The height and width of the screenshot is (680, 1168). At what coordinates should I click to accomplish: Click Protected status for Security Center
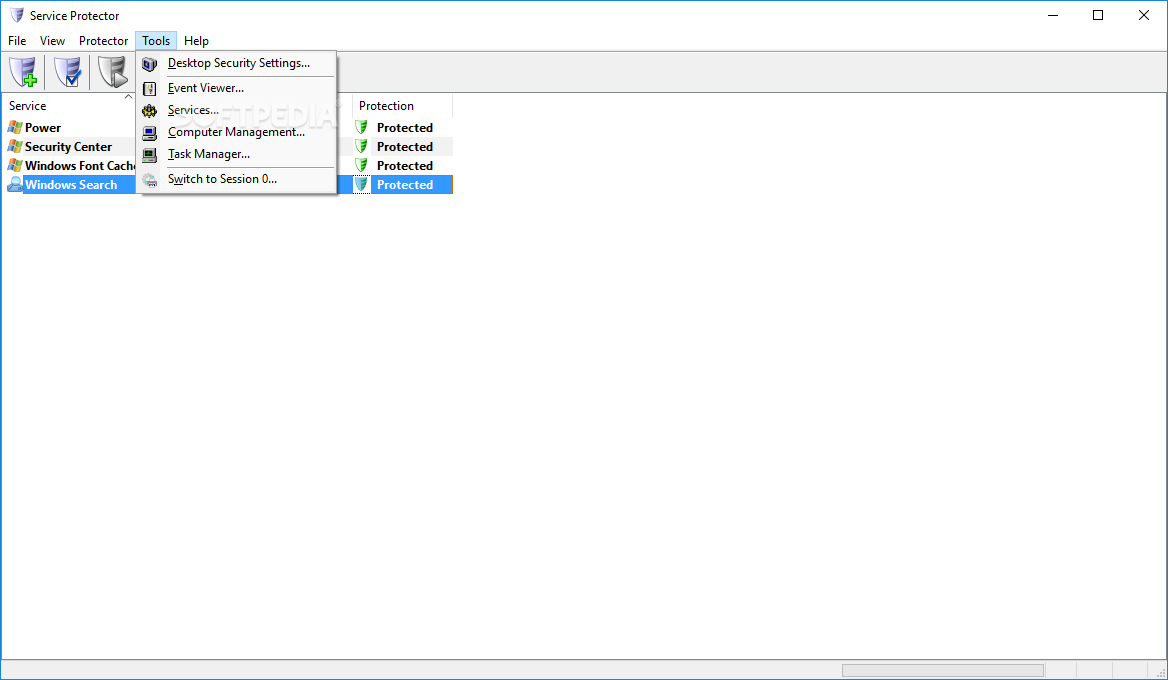(x=404, y=147)
